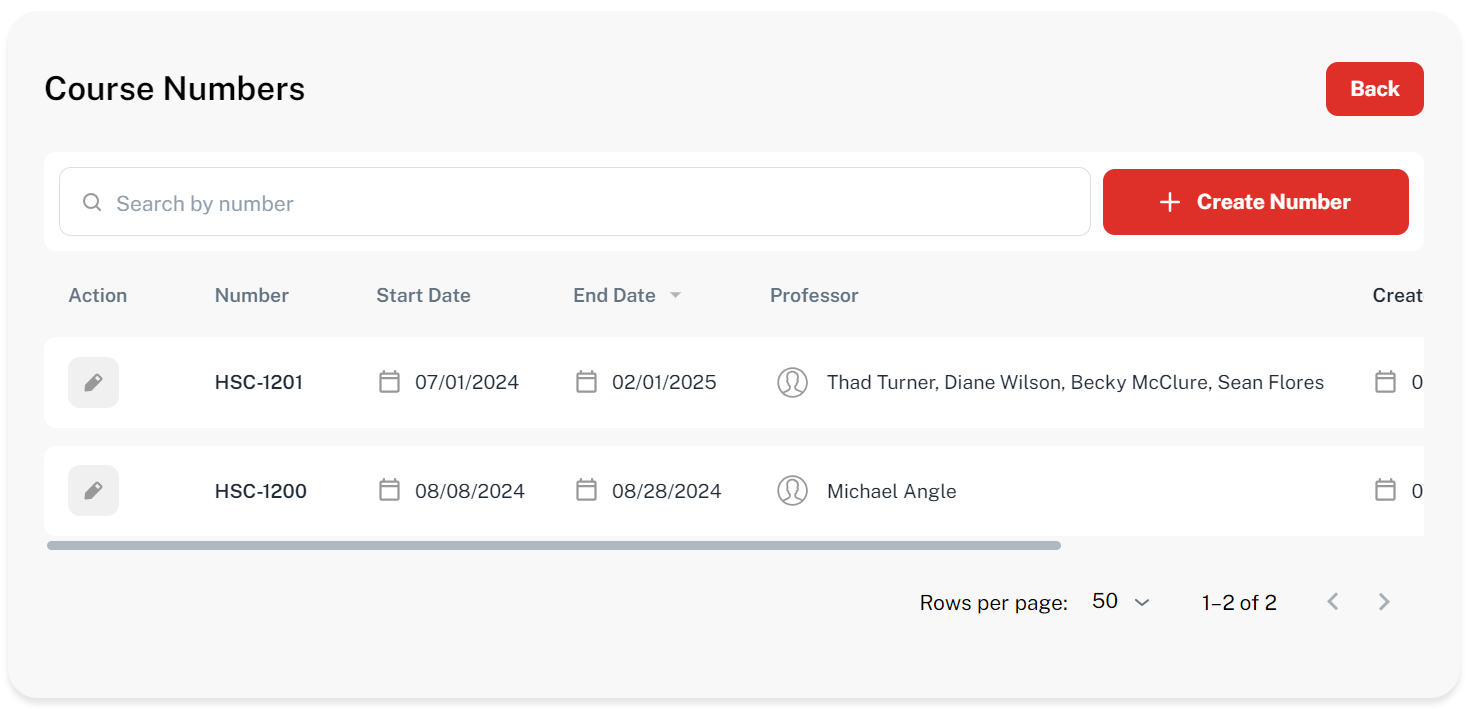Toggle End Date sort arrow
The width and height of the screenshot is (1469, 709).
tap(675, 295)
